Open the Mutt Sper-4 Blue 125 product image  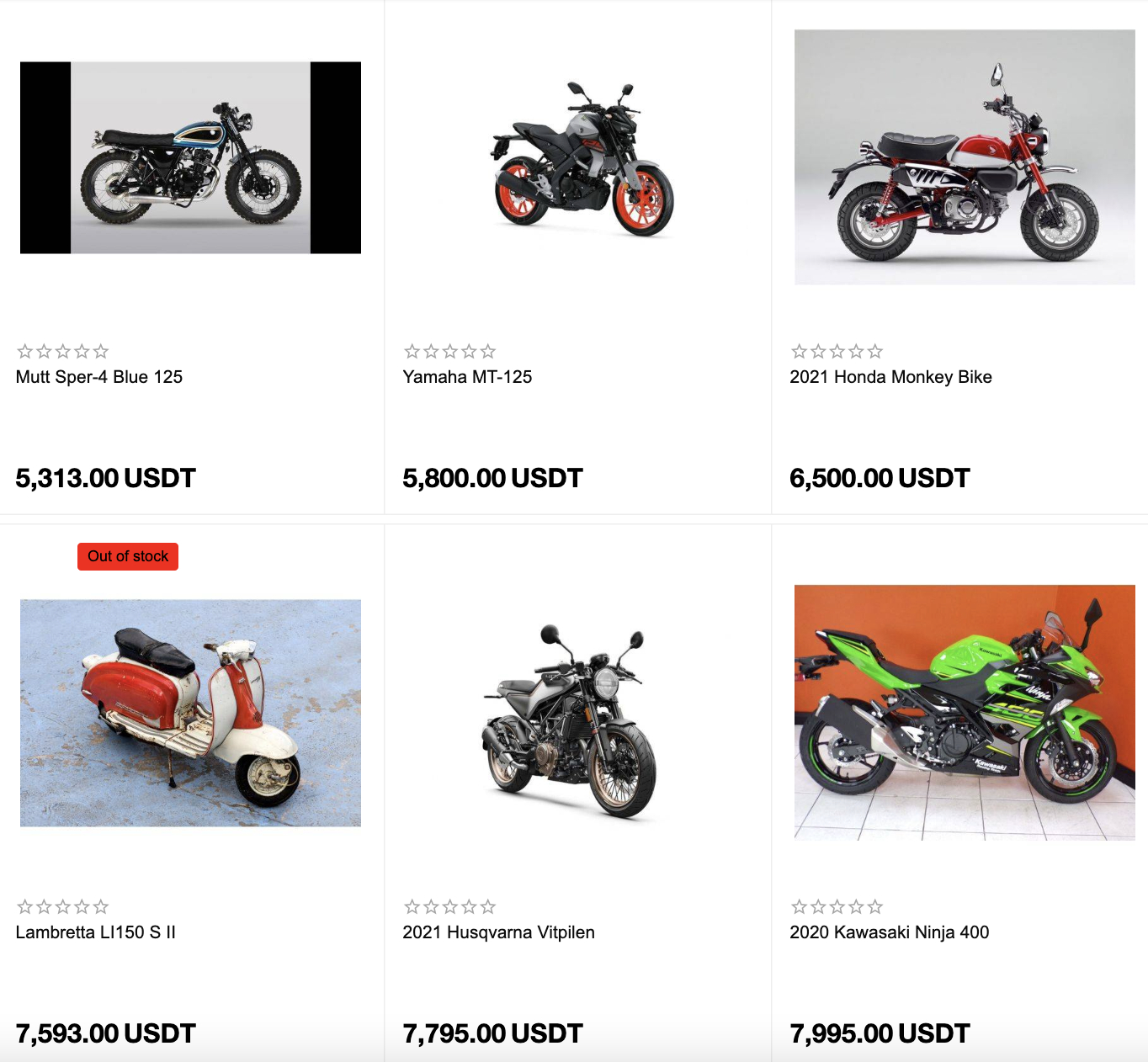point(190,157)
